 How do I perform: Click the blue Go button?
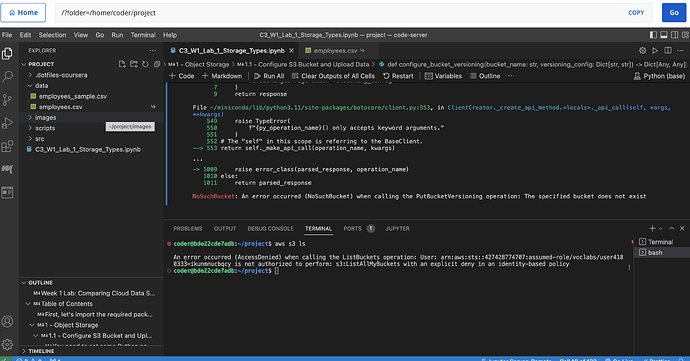coord(674,13)
